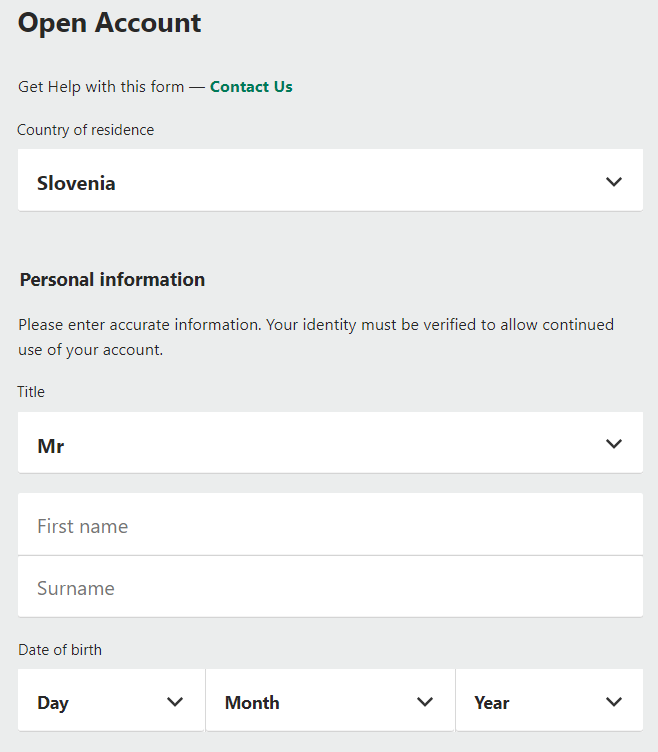Focus the Surname text field

coord(330,587)
